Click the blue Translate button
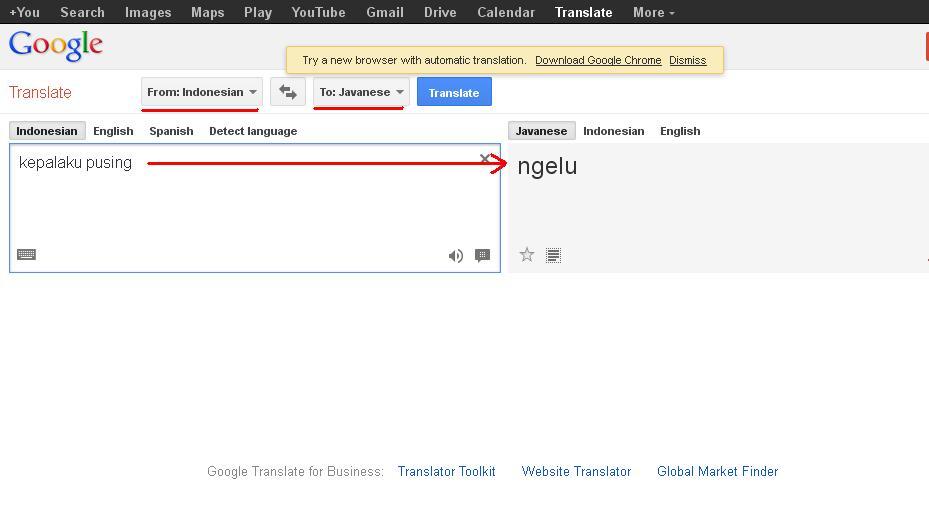Viewport: 929px width, 517px height. (454, 92)
